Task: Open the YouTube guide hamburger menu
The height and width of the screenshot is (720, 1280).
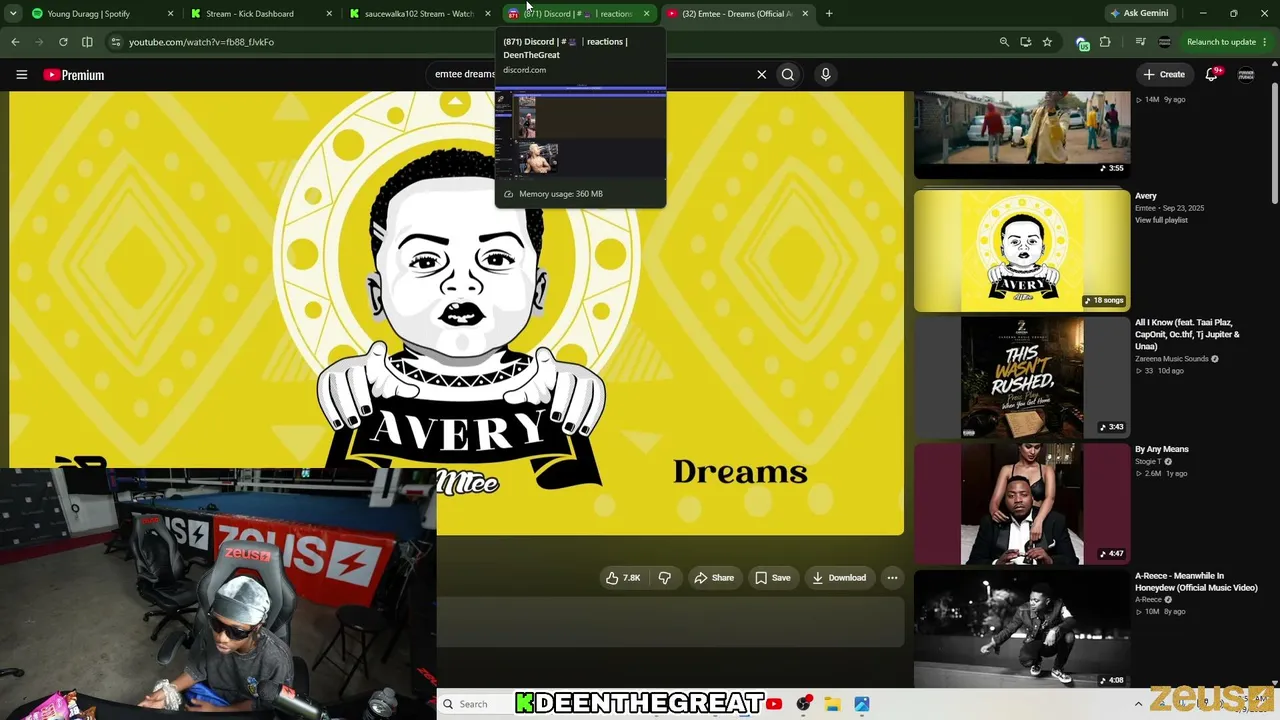Action: 21,74
